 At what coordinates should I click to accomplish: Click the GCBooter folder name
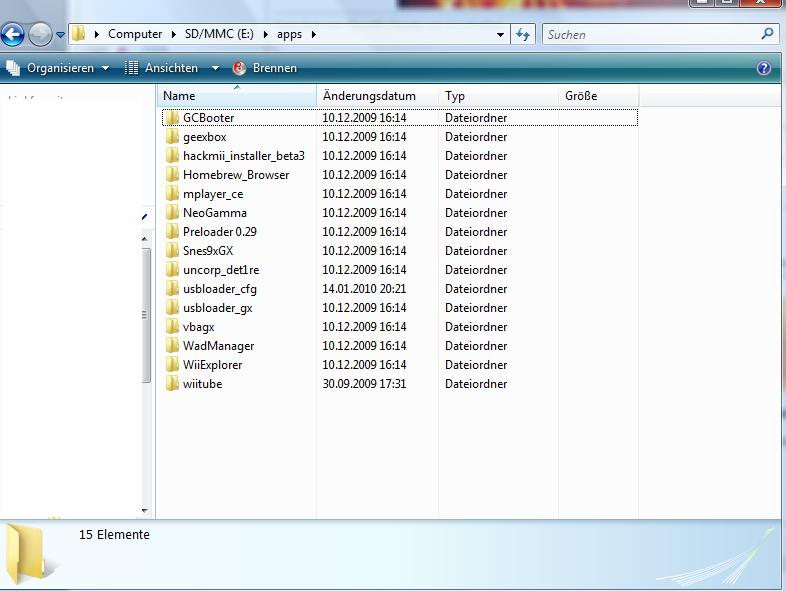(x=209, y=118)
